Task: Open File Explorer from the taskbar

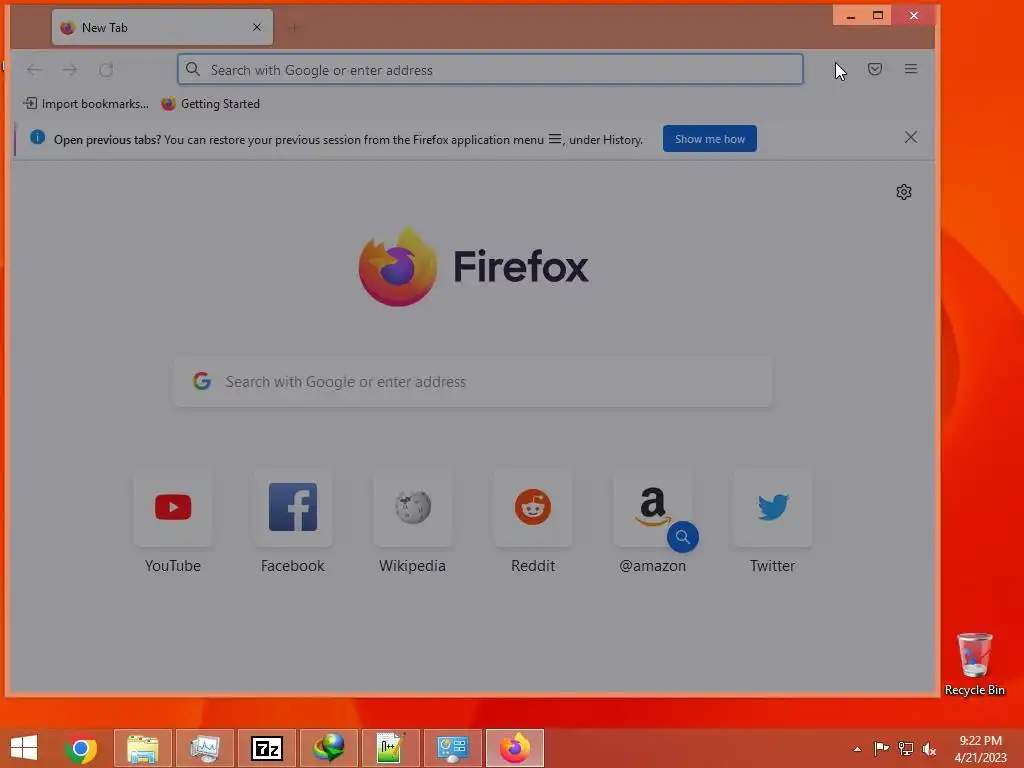Action: [143, 748]
